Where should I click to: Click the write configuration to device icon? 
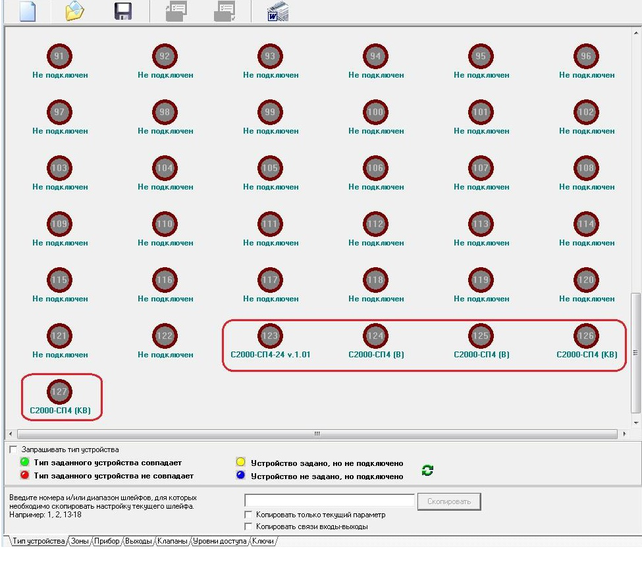(225, 11)
